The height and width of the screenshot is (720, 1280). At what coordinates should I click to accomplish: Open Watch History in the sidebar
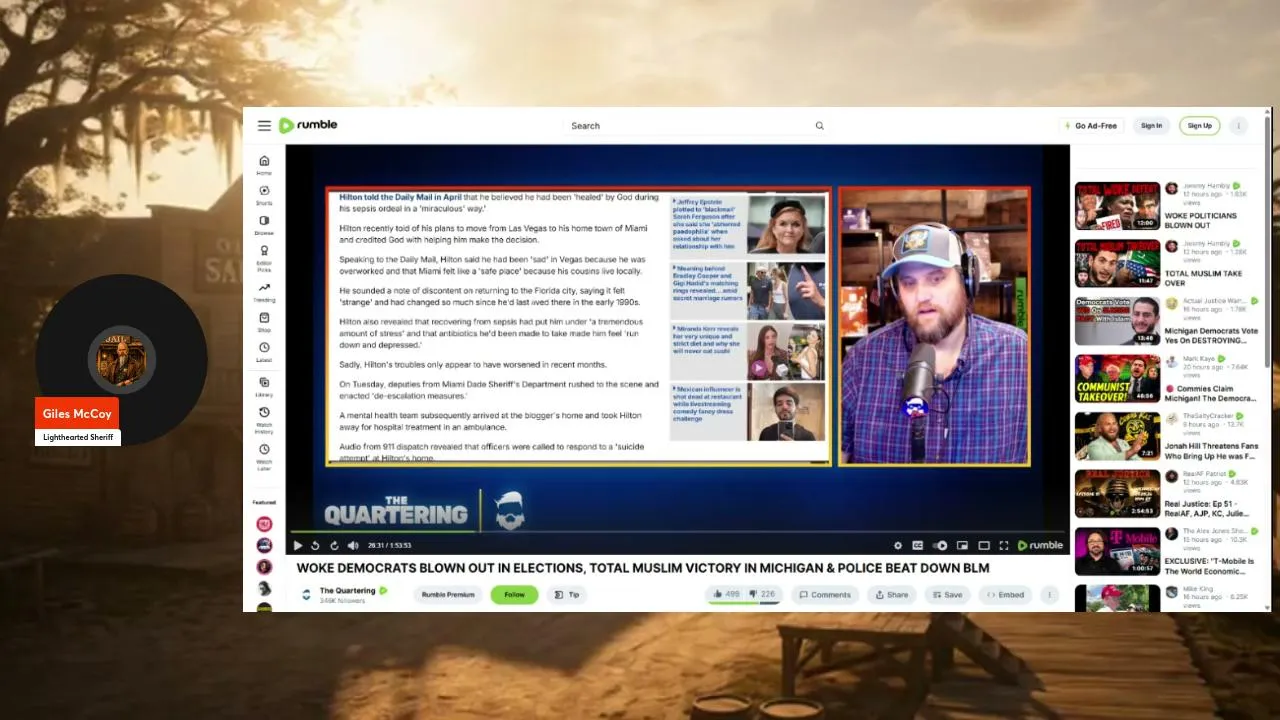tap(264, 419)
